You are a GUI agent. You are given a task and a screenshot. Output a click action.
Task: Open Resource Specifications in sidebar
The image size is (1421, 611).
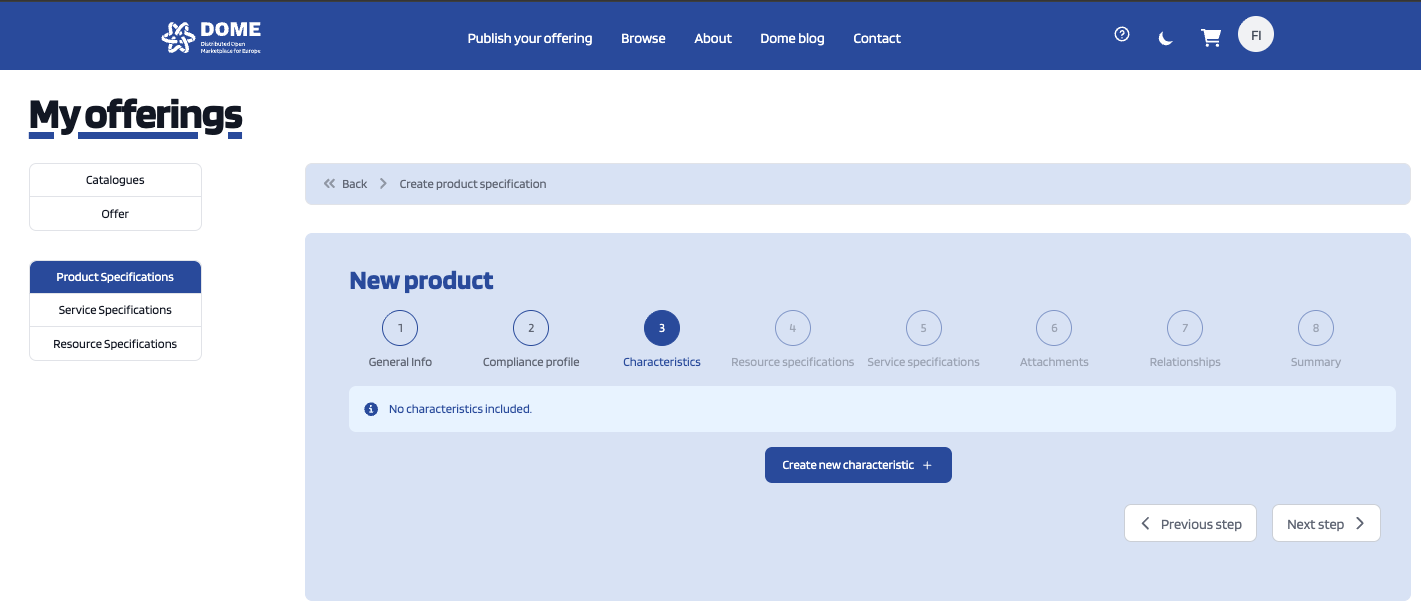click(115, 344)
